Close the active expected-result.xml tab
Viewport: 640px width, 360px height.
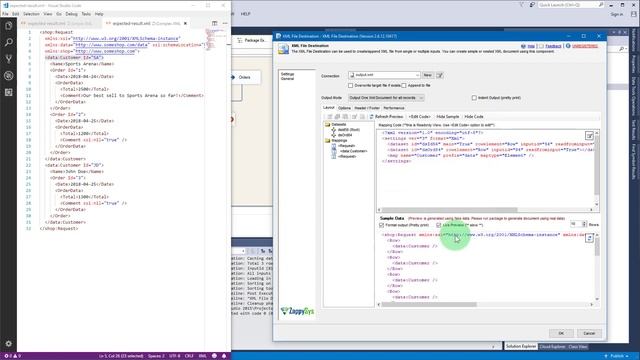[x=185, y=23]
